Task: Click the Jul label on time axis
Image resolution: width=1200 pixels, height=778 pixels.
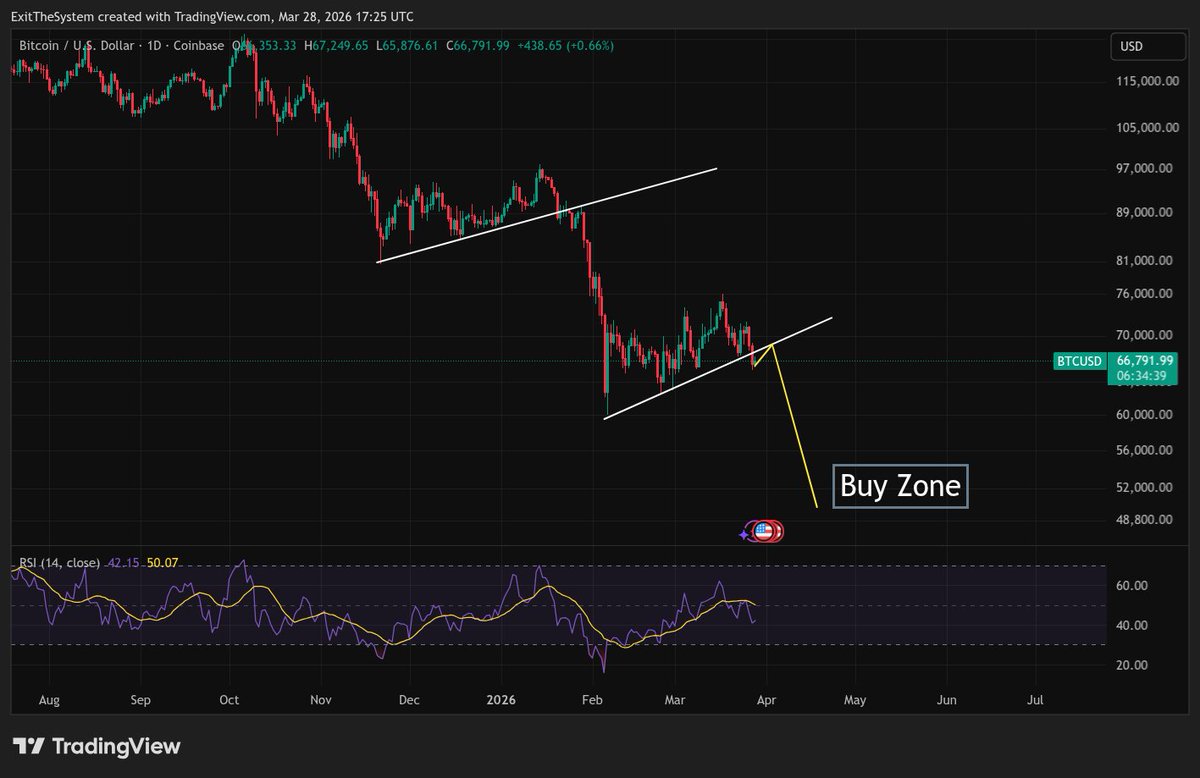Action: pyautogui.click(x=1035, y=701)
